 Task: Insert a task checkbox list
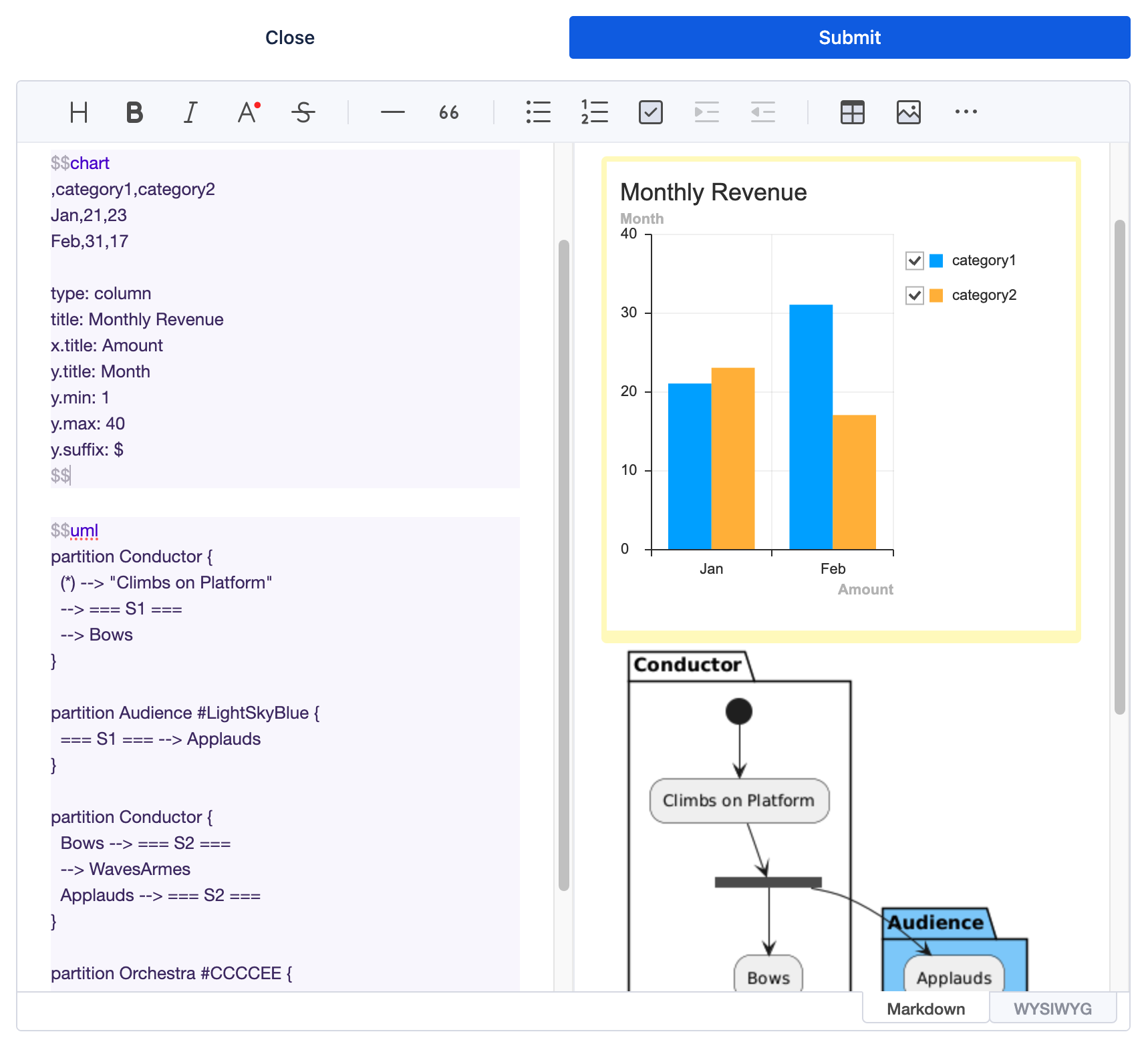click(x=650, y=112)
